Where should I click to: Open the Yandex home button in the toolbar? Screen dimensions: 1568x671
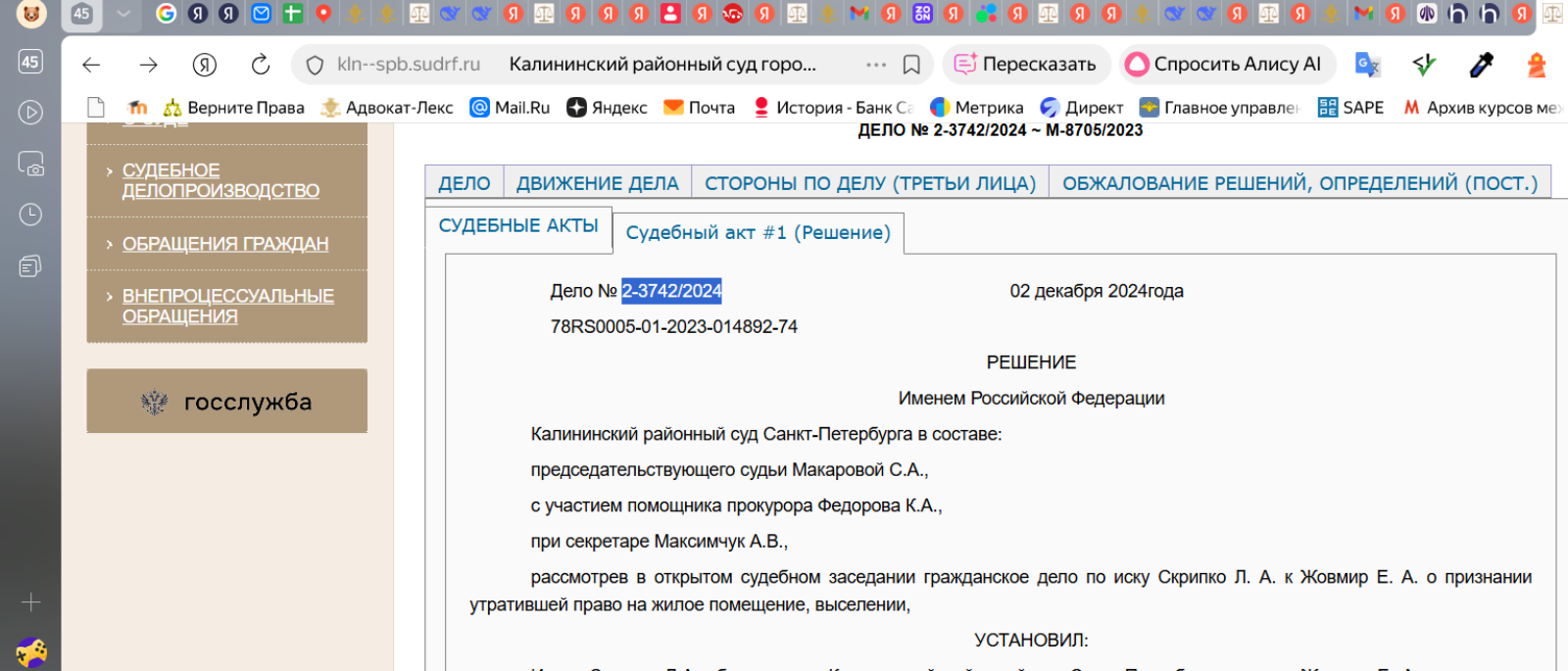[204, 65]
